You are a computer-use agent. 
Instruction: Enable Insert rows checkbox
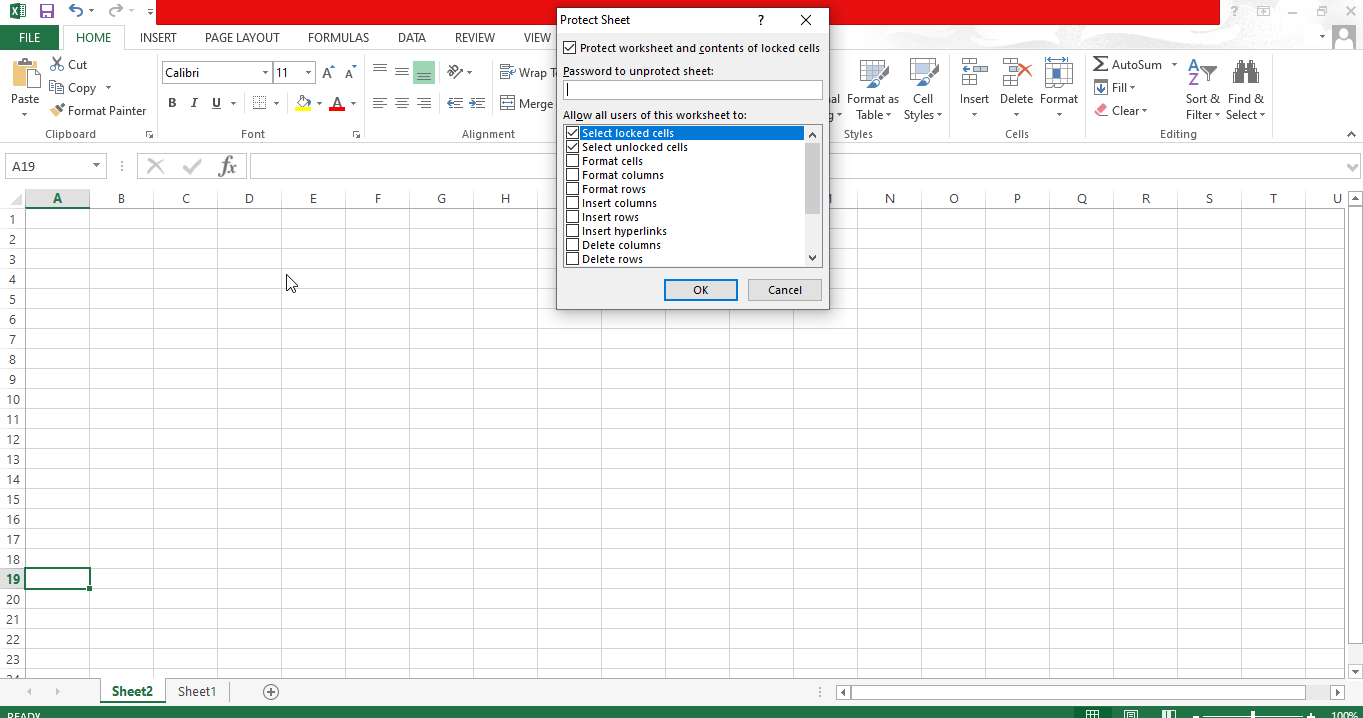[x=572, y=217]
